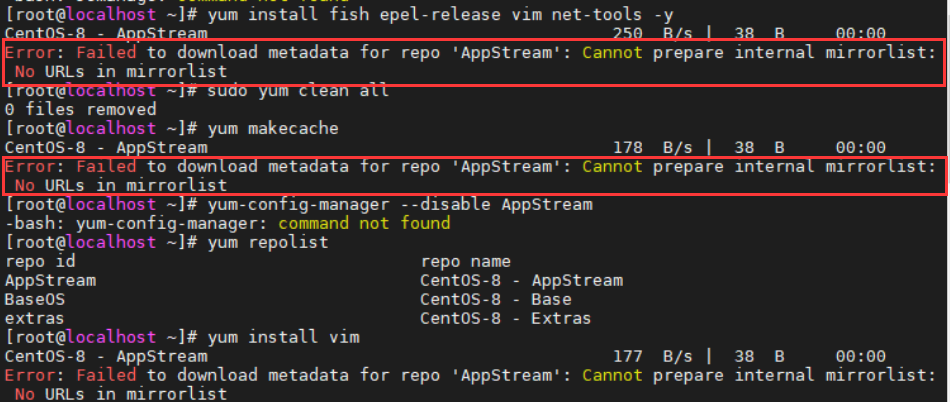Click the '0 files removed' output line
Screen dimensions: 950x402
(80, 109)
